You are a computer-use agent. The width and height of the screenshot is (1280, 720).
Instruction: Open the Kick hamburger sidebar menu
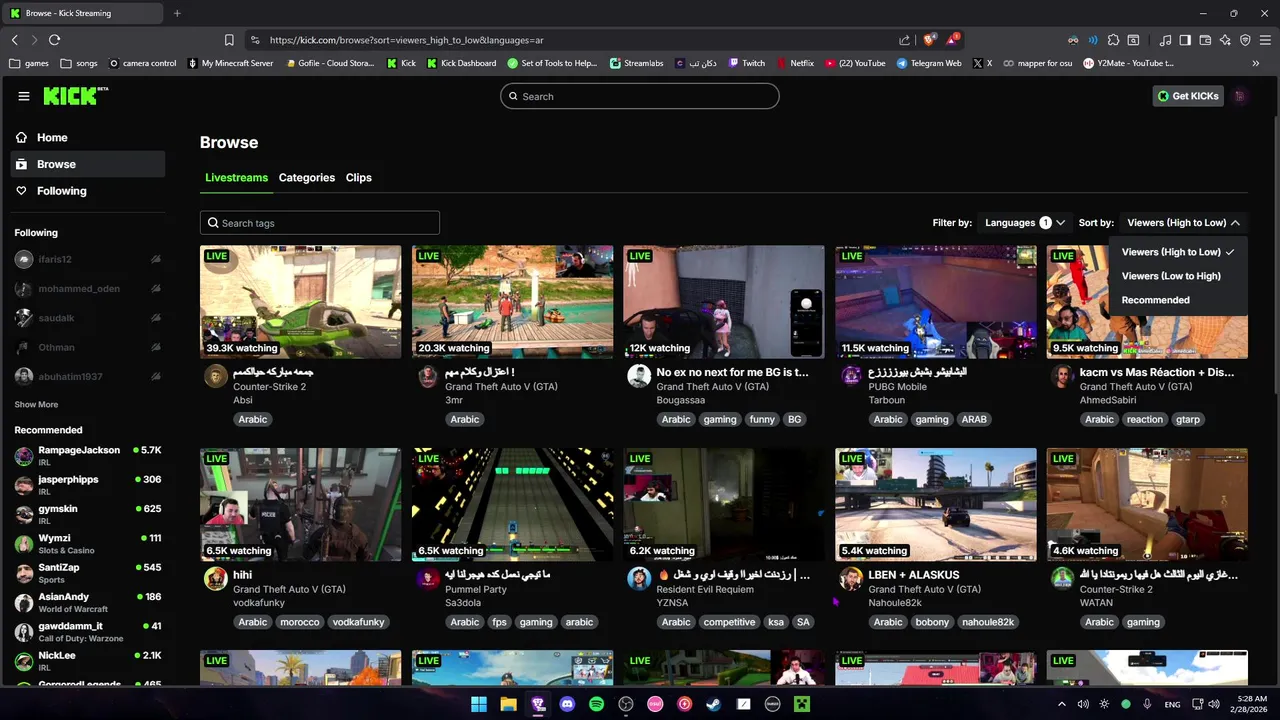(x=24, y=96)
